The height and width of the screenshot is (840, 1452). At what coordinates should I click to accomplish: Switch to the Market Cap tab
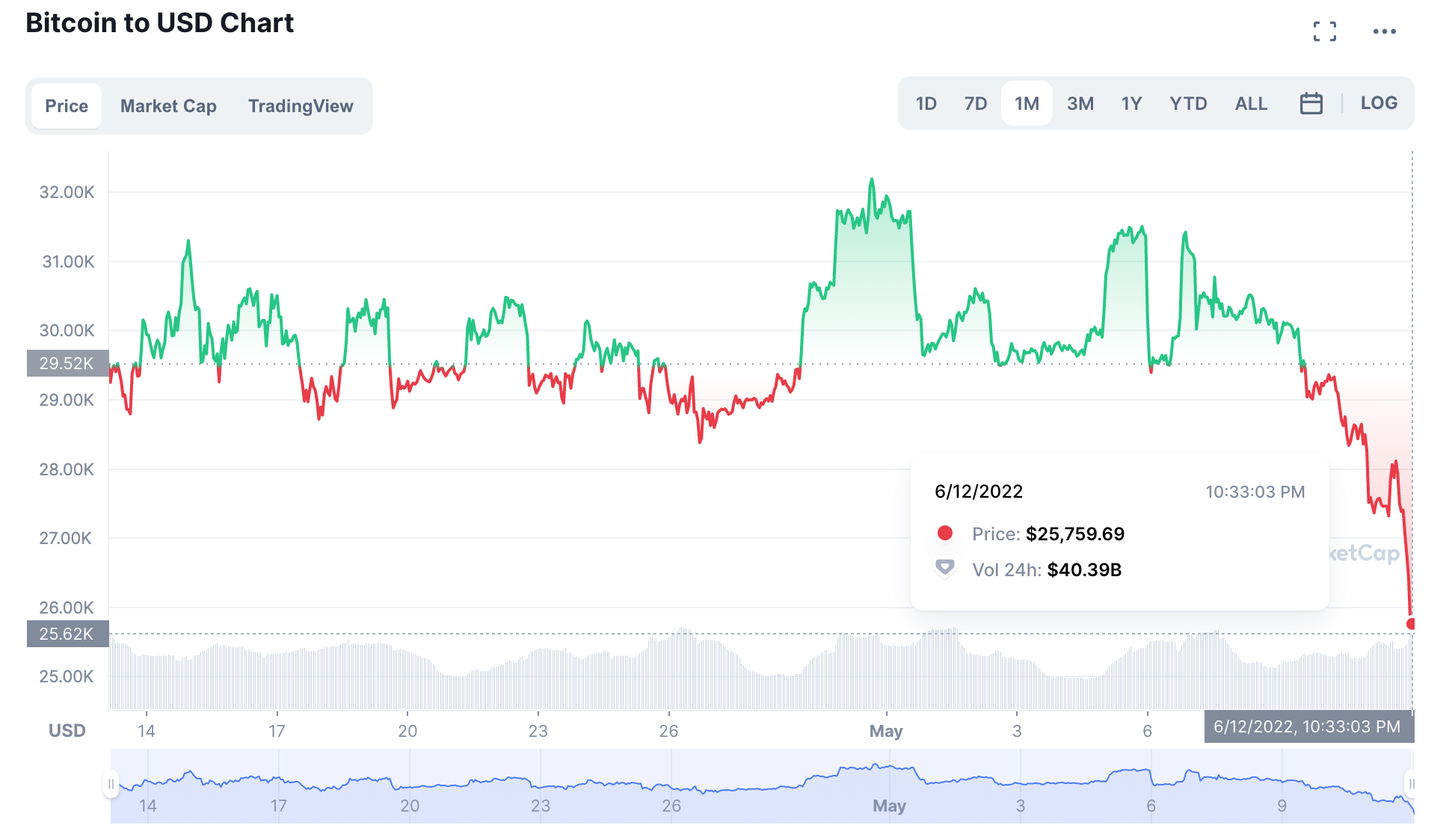pos(168,106)
